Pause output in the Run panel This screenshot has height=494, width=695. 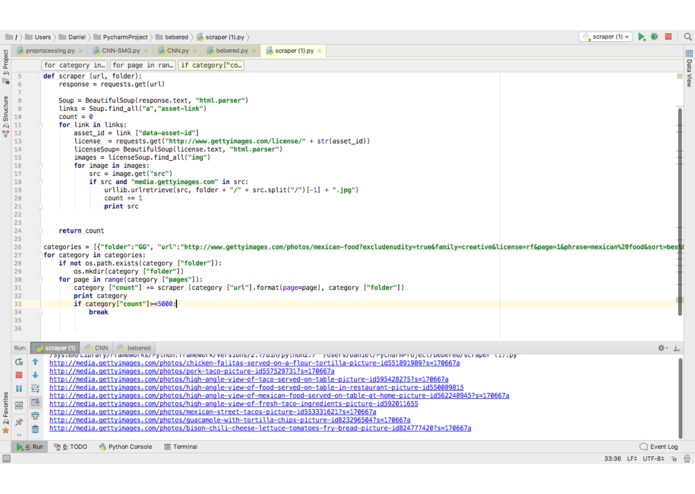[19, 389]
